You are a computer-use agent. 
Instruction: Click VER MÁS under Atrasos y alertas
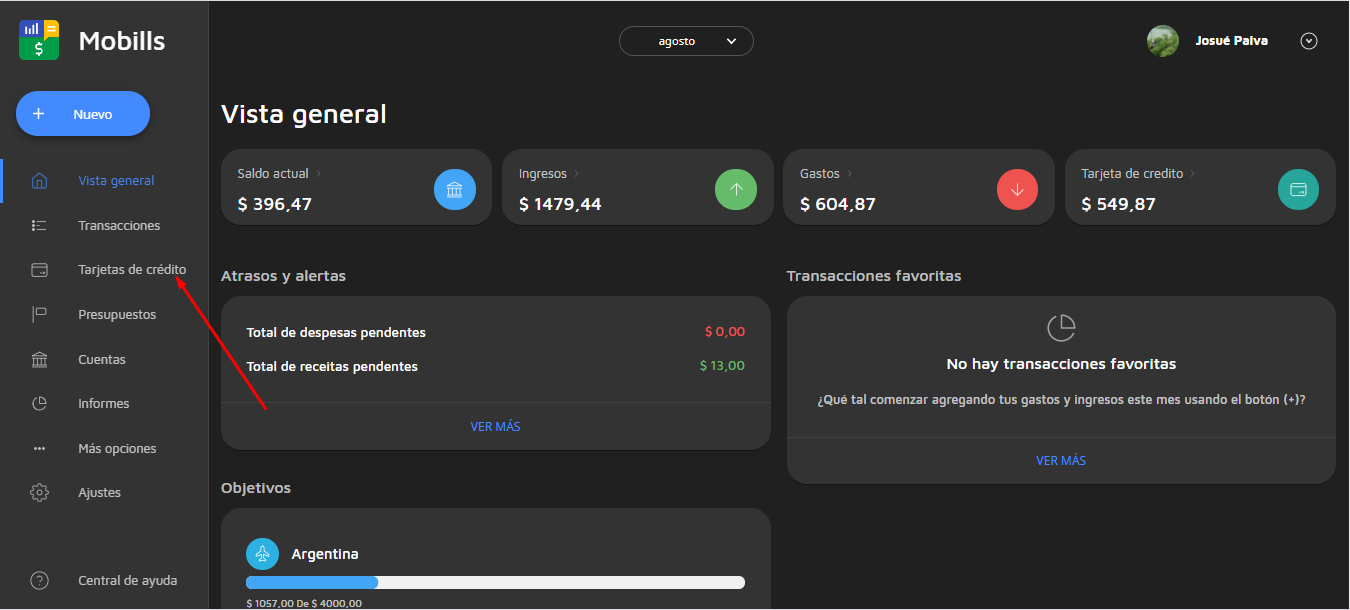[x=495, y=427]
